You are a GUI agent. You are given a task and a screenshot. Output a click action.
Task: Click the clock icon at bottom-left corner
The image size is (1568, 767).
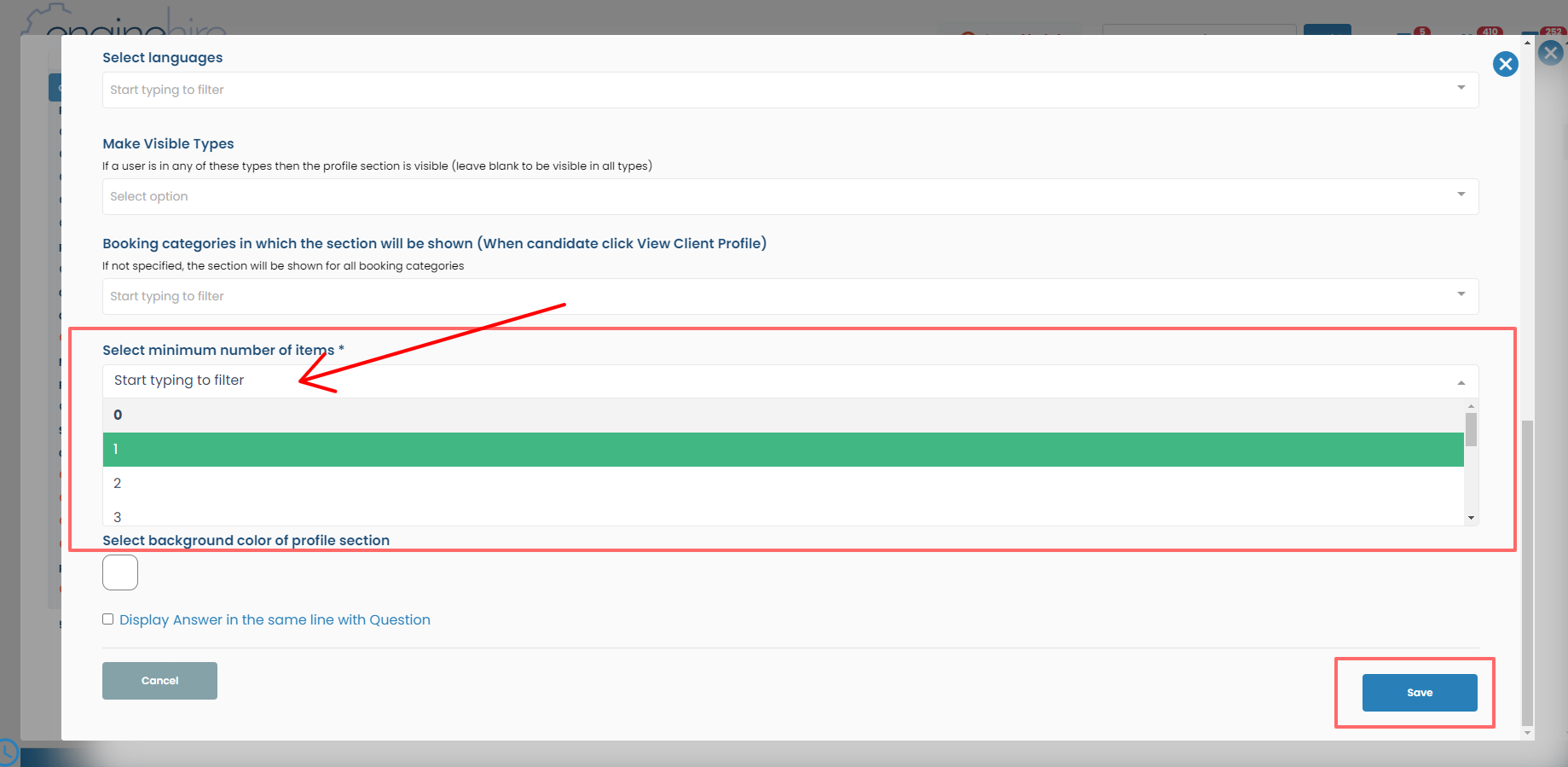7,752
